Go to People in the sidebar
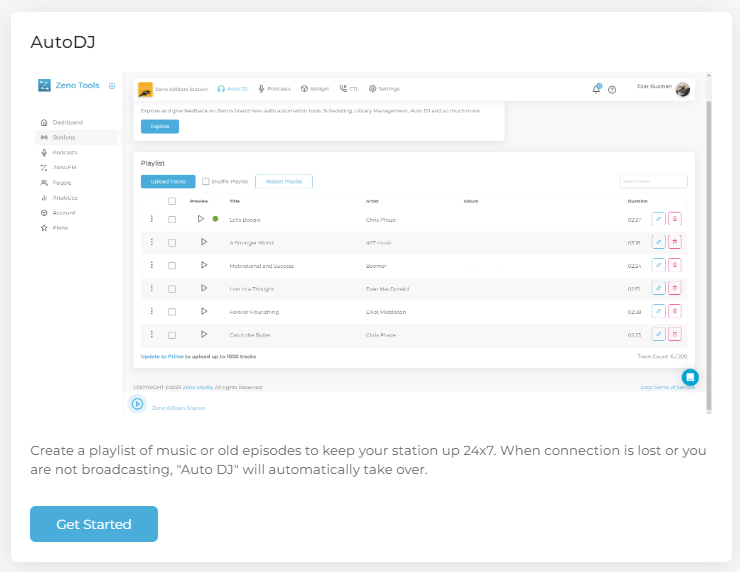 click(56, 183)
